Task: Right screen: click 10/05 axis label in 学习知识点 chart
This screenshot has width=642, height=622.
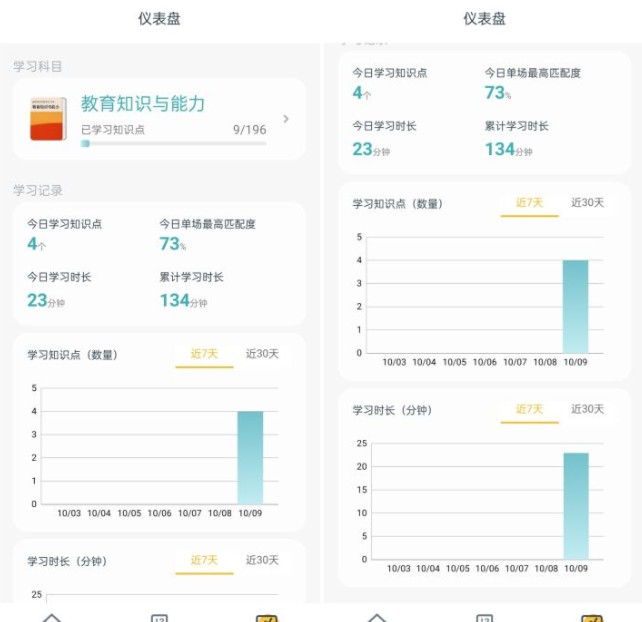Action: click(454, 362)
